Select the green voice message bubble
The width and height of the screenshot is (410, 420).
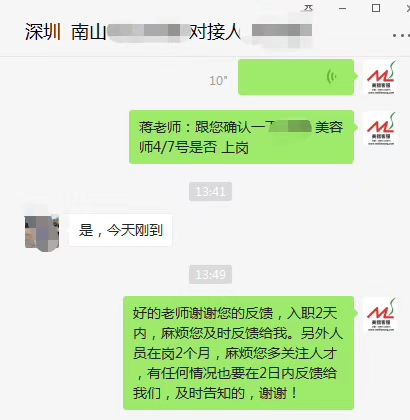296,77
